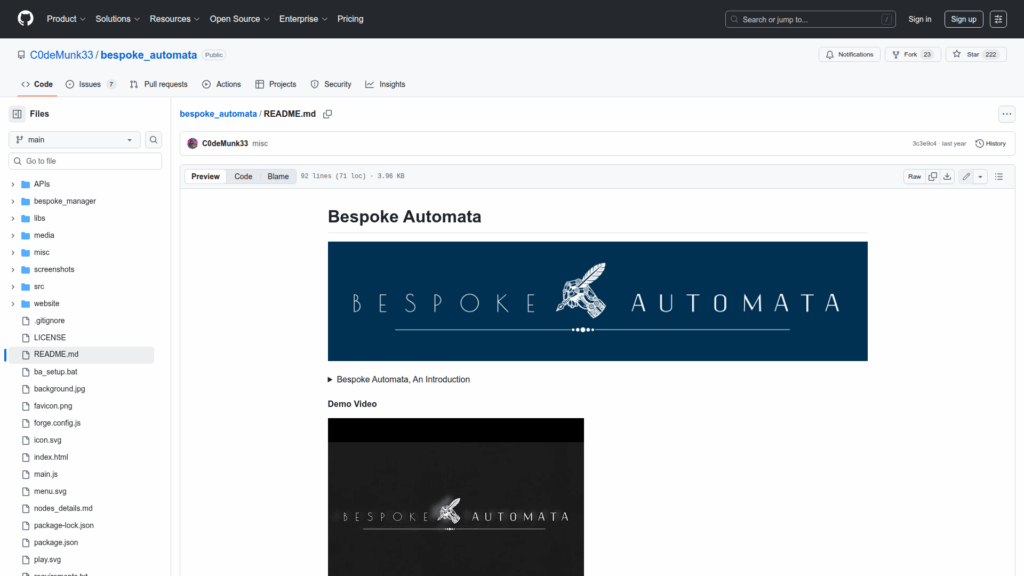Expand the libs folder
Viewport: 1024px width, 576px height.
[13, 218]
